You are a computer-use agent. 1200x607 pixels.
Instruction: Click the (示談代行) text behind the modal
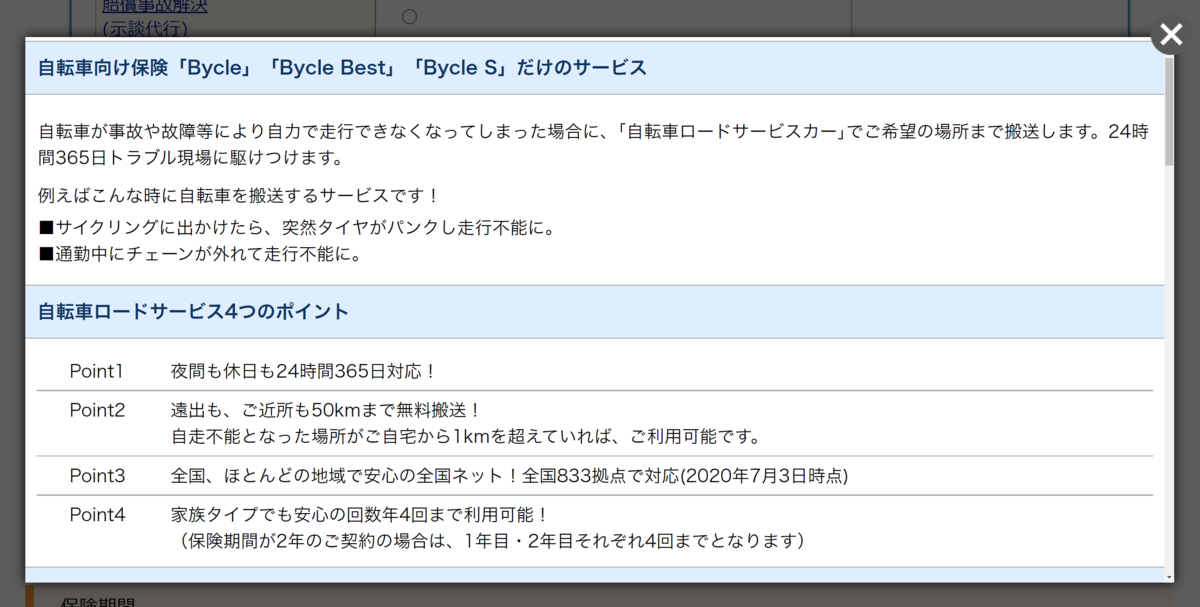[x=147, y=30]
